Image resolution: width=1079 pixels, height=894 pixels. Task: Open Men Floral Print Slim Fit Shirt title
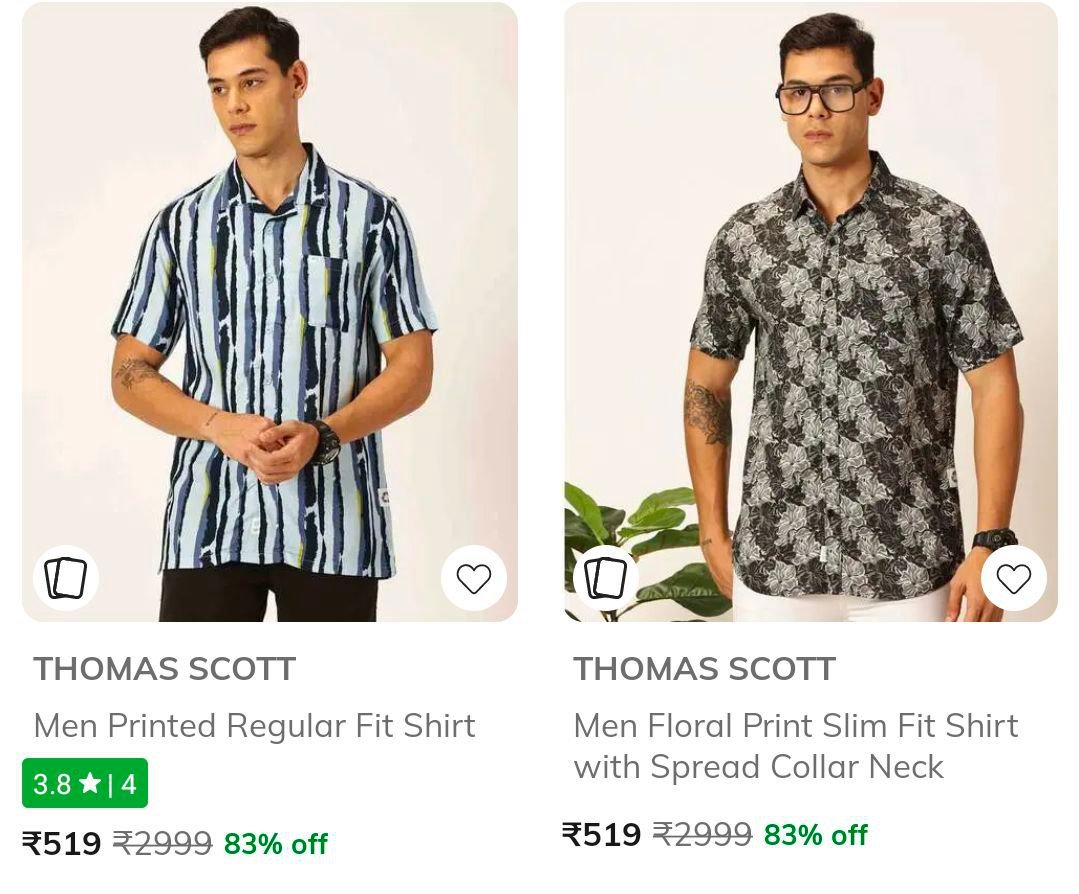point(795,725)
